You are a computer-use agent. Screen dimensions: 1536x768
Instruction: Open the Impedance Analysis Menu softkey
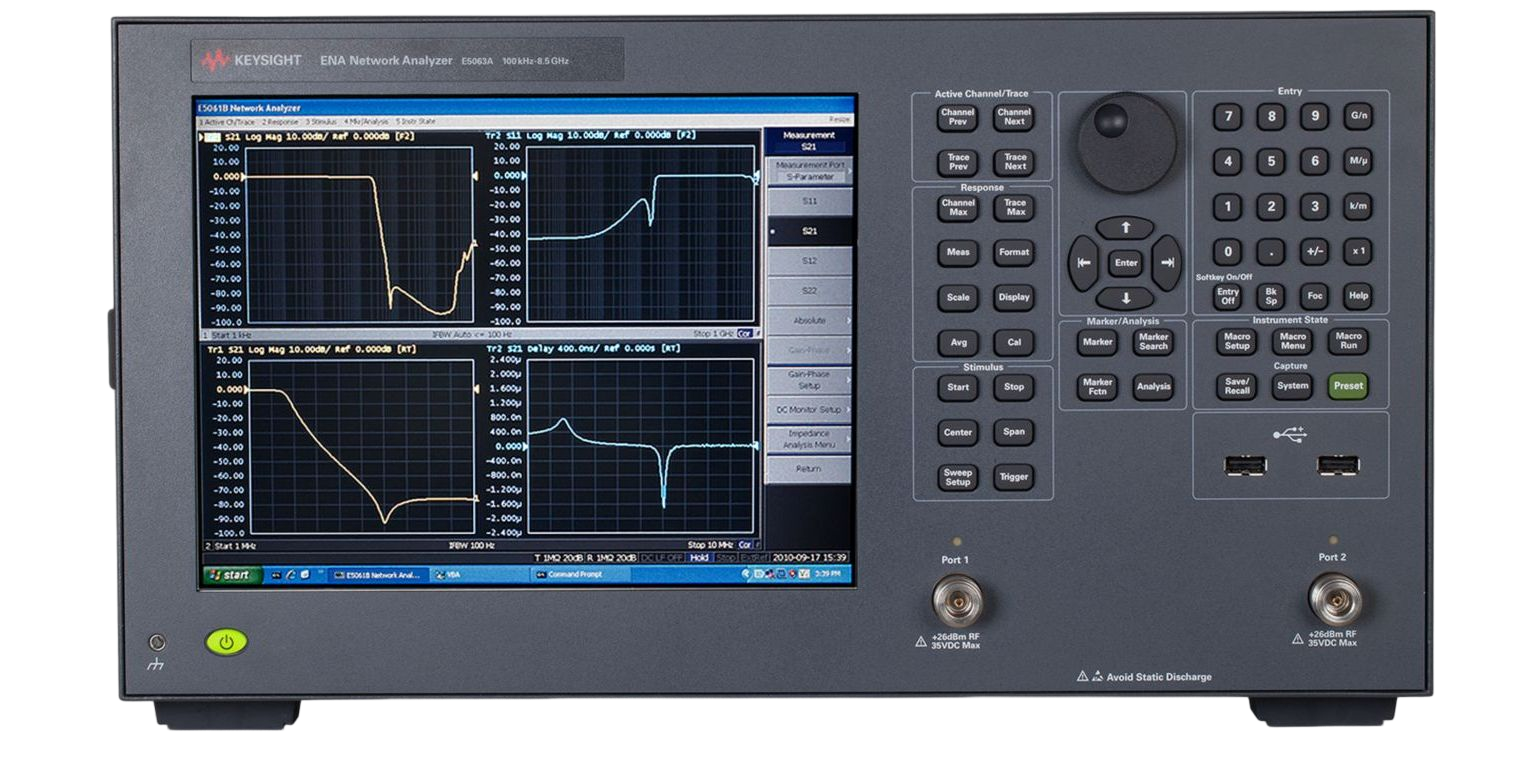click(809, 439)
